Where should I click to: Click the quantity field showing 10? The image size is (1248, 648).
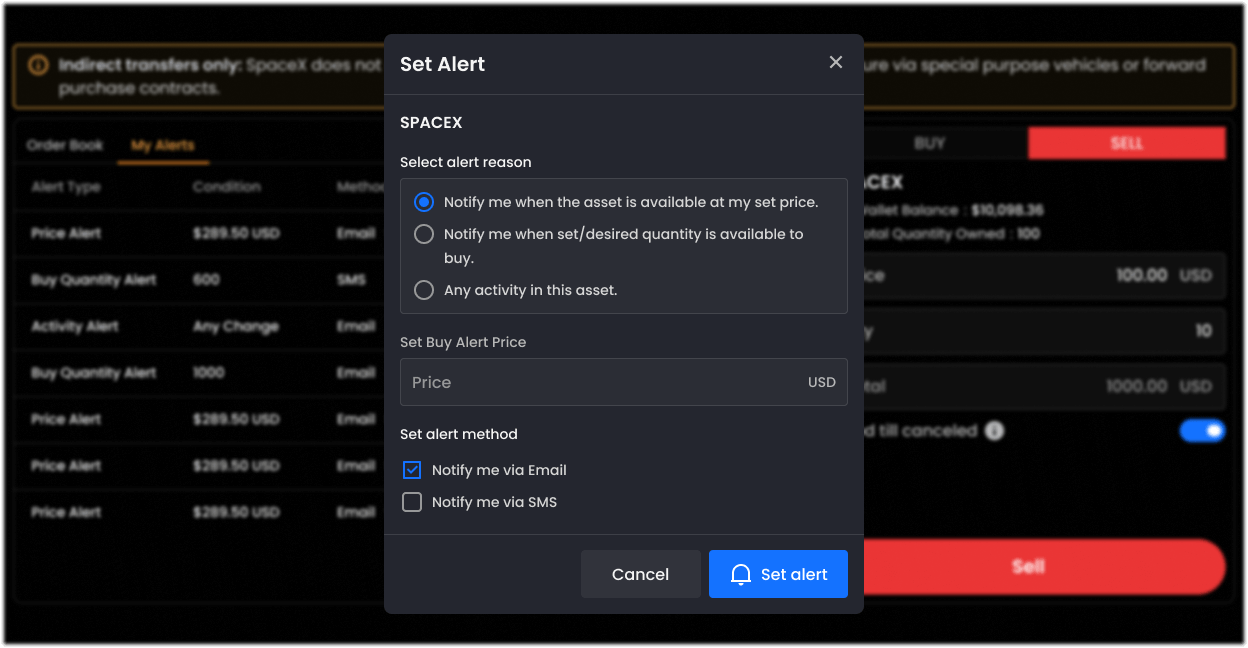[1045, 330]
